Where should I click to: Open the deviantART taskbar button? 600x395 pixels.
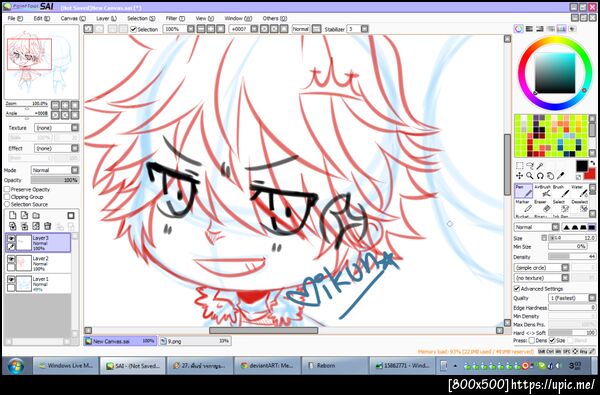pos(267,366)
